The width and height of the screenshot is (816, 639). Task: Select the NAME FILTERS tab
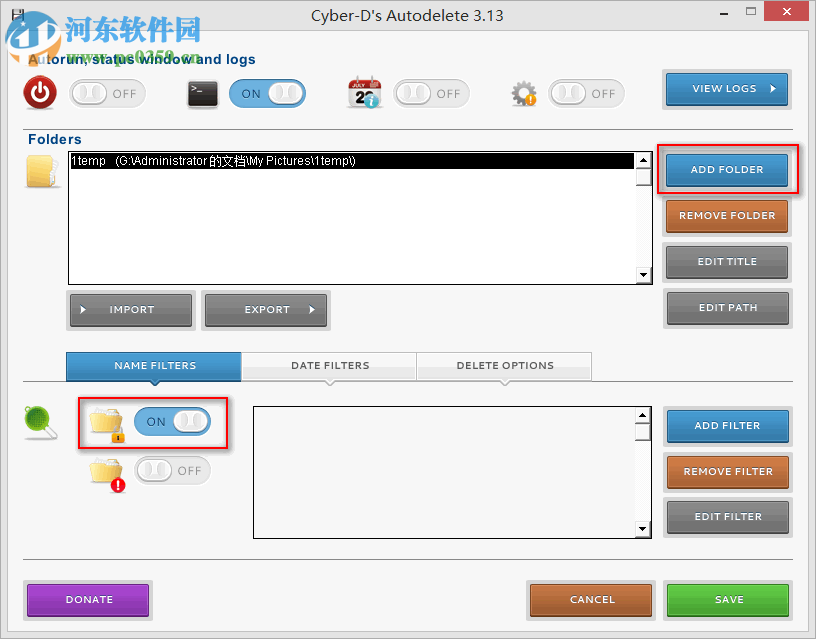153,366
